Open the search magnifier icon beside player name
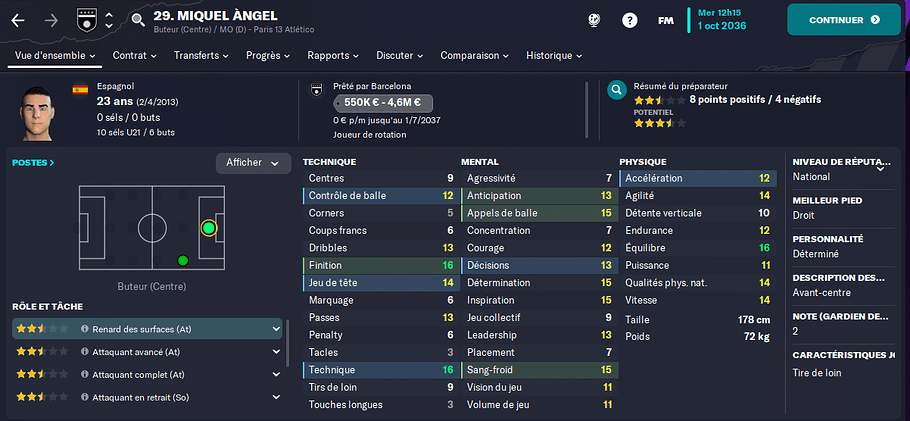This screenshot has height=421, width=910. coord(138,21)
